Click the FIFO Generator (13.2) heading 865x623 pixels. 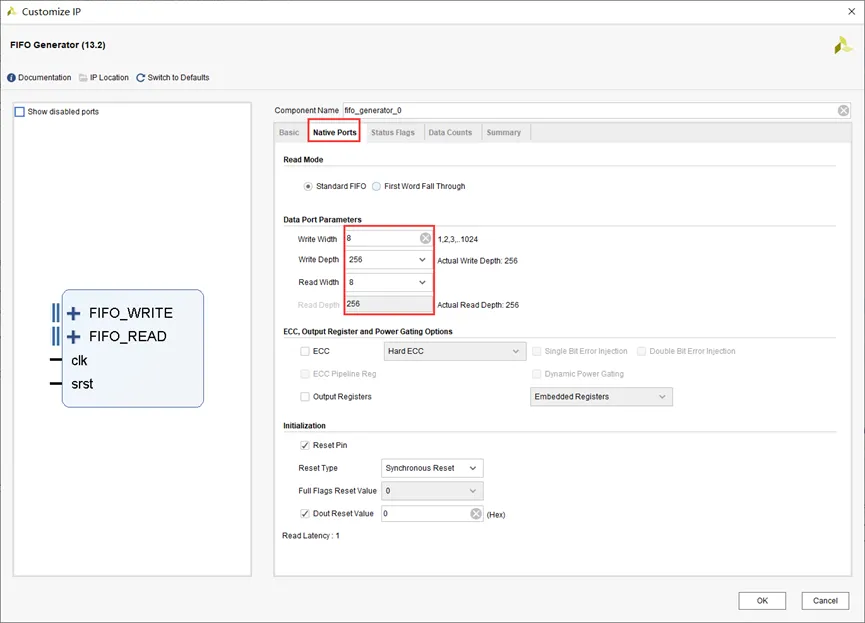click(58, 45)
